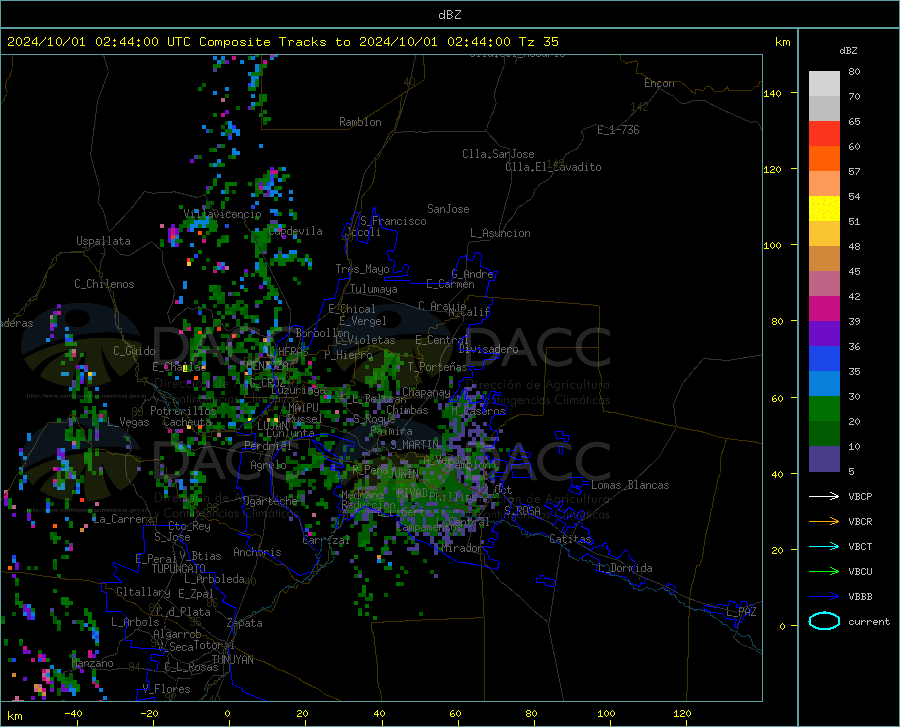Viewport: 900px width, 727px height.
Task: Click the blue VBBB arrow legend icon
Action: (x=824, y=597)
